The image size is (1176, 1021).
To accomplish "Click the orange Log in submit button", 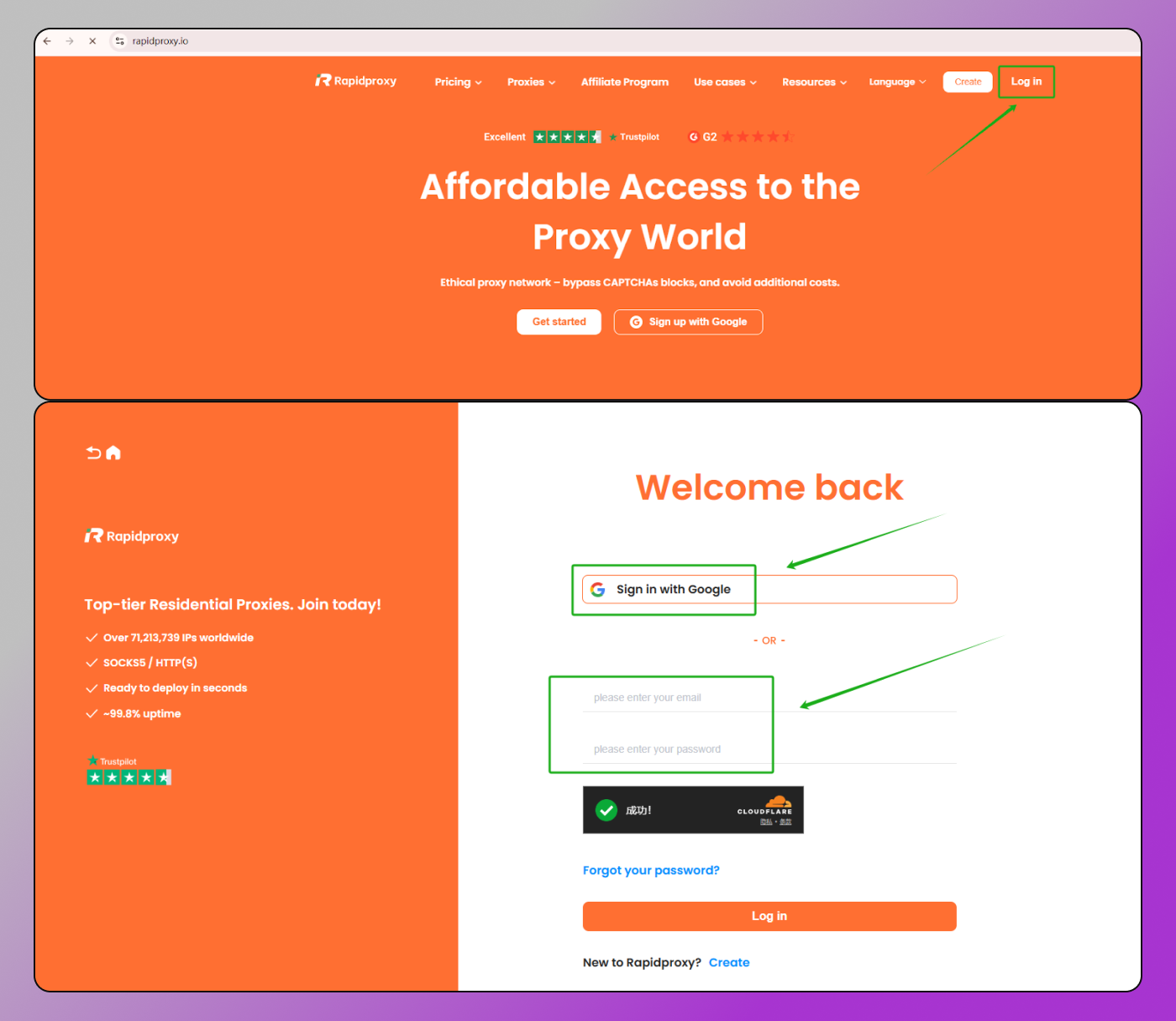I will click(769, 916).
